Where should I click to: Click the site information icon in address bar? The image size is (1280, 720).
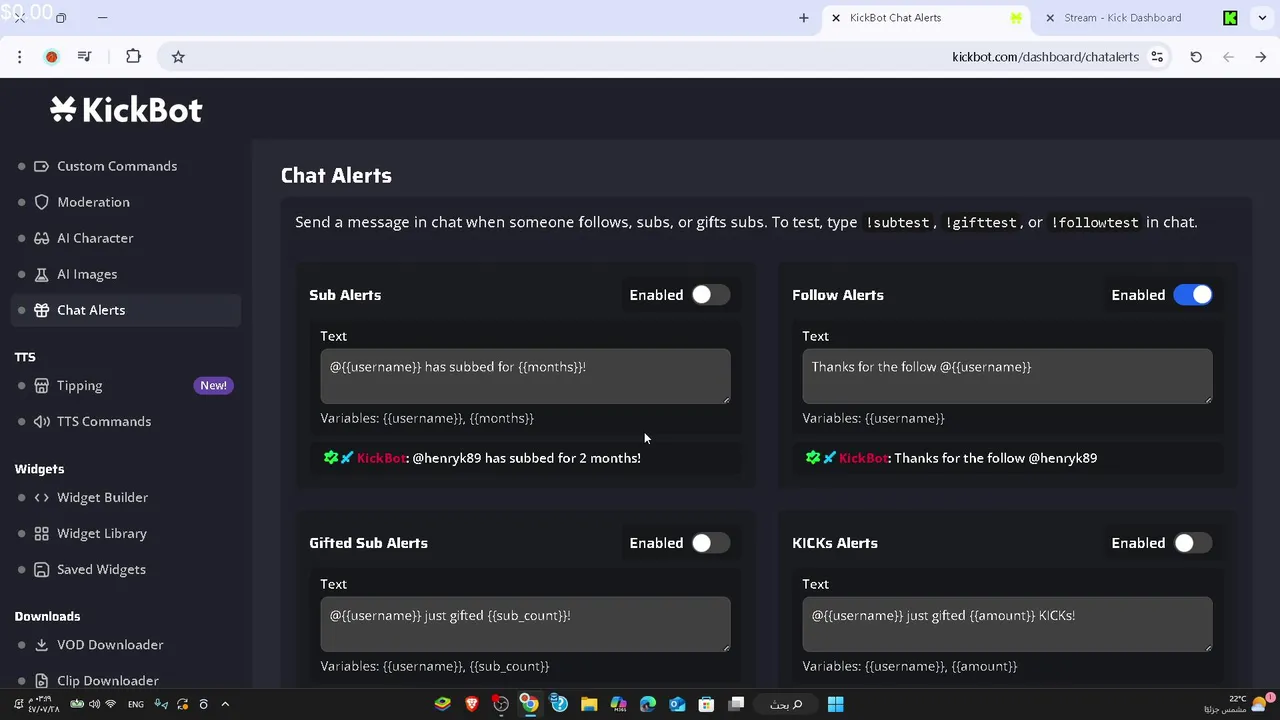[1157, 57]
